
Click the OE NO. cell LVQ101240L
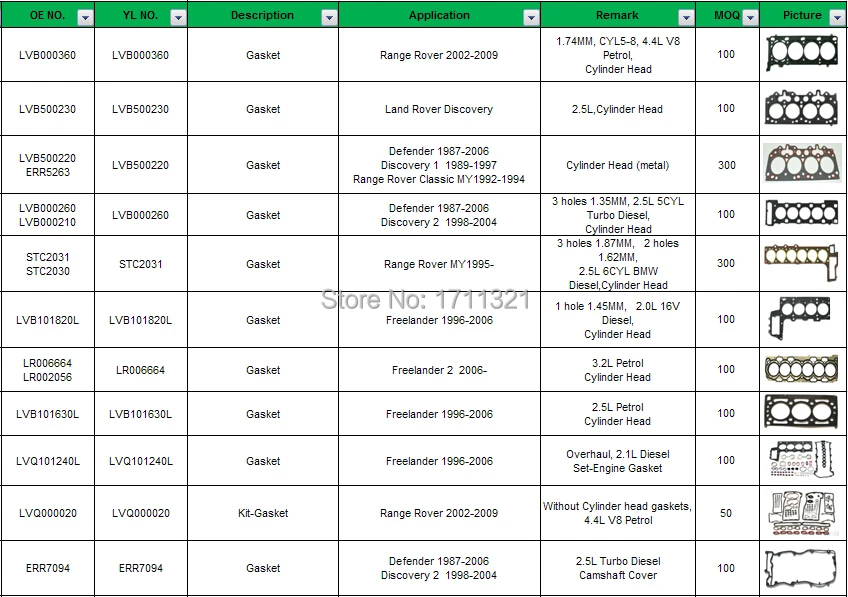point(48,461)
